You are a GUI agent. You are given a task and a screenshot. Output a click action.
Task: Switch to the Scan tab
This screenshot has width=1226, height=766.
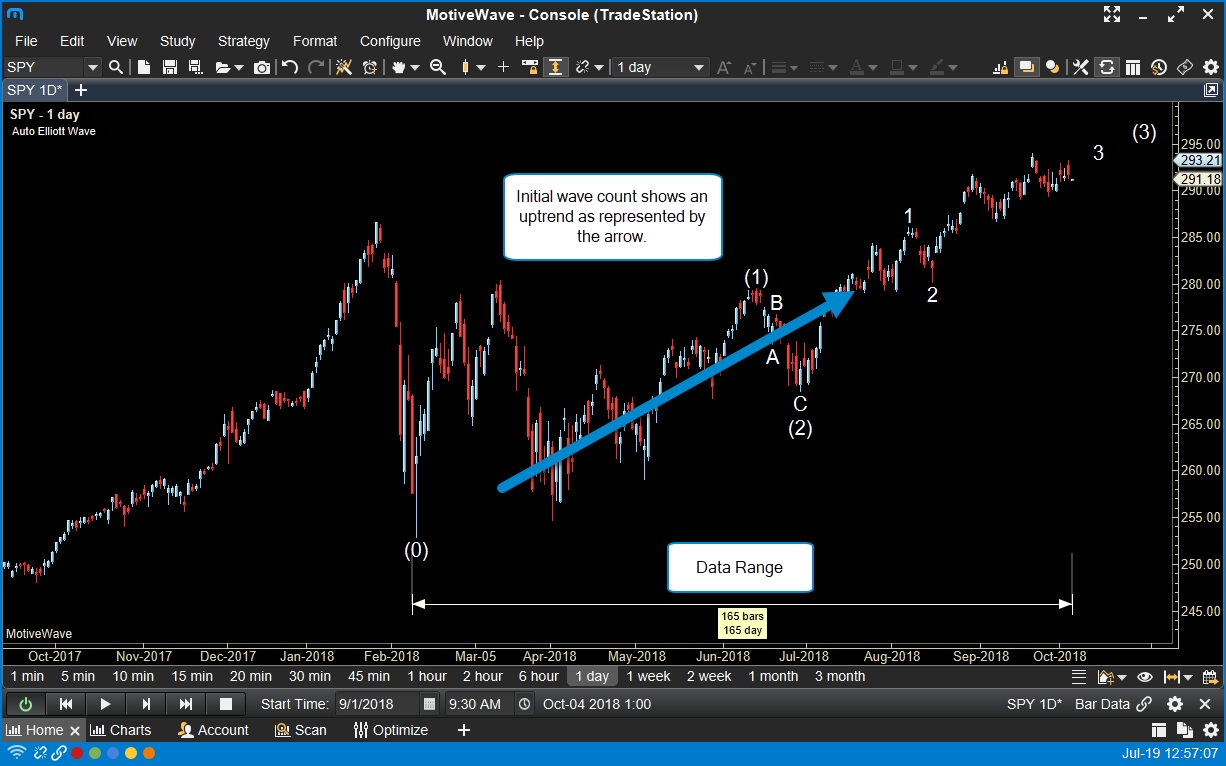click(x=301, y=730)
